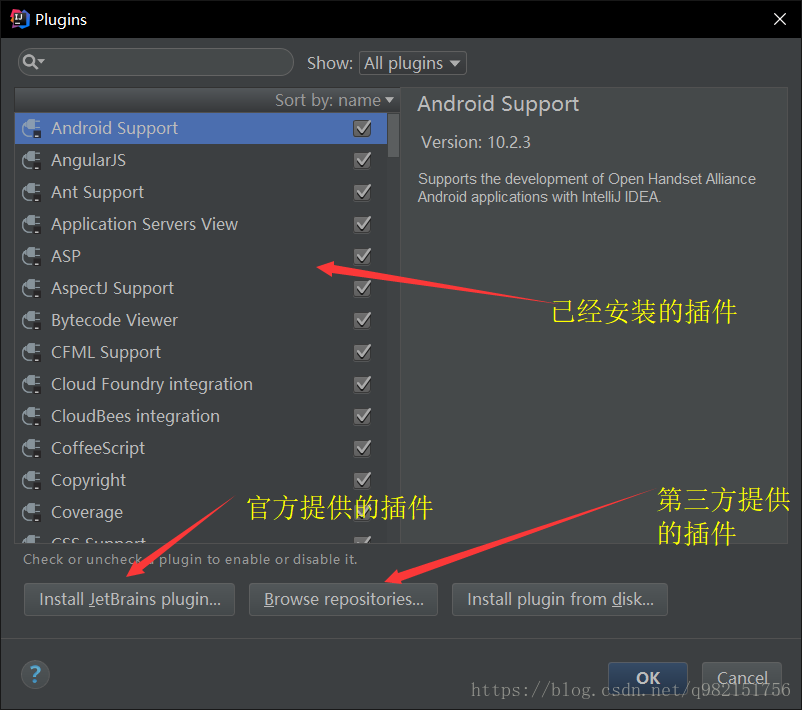Click the Cloud Foundry integration plugin icon
The width and height of the screenshot is (802, 710).
[32, 384]
